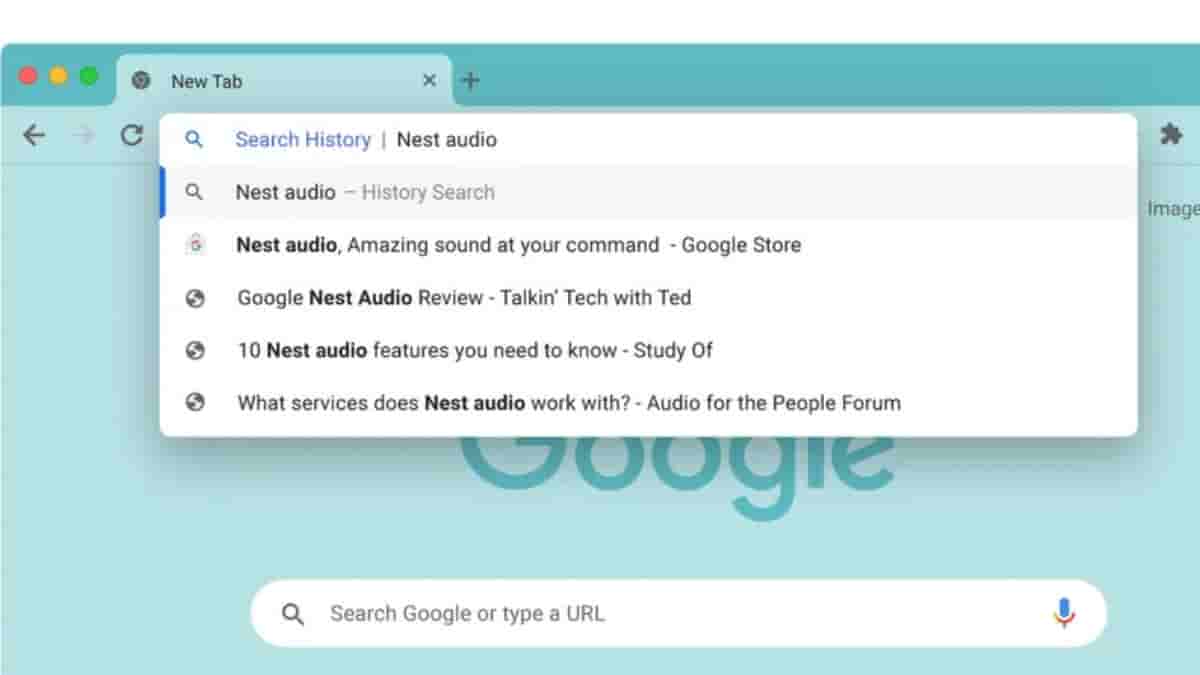Reload the page with refresh icon

(131, 135)
